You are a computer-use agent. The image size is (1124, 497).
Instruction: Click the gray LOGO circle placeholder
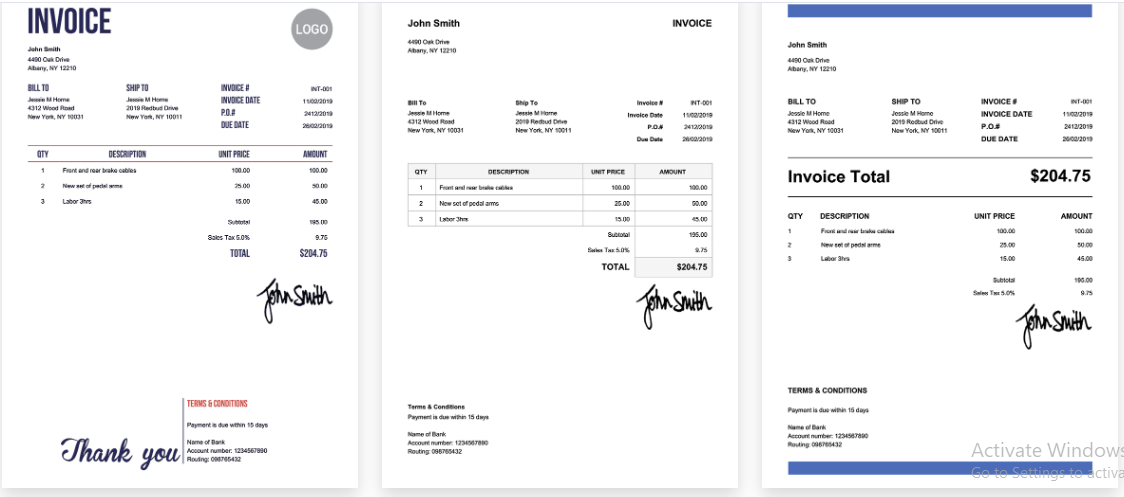click(312, 29)
